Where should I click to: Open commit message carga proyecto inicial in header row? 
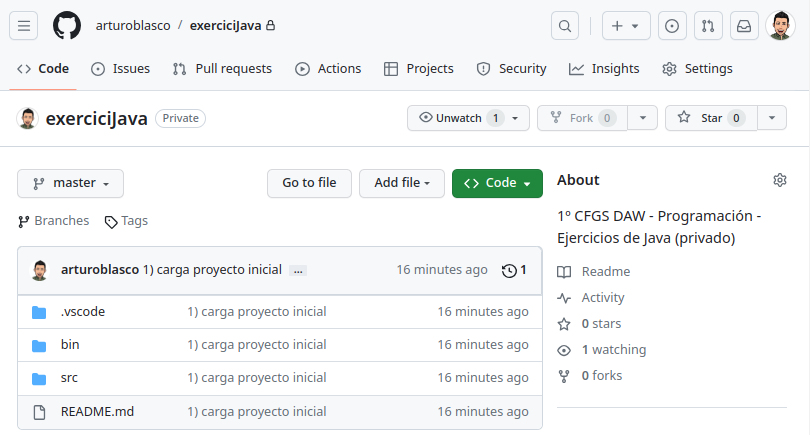[x=212, y=270]
